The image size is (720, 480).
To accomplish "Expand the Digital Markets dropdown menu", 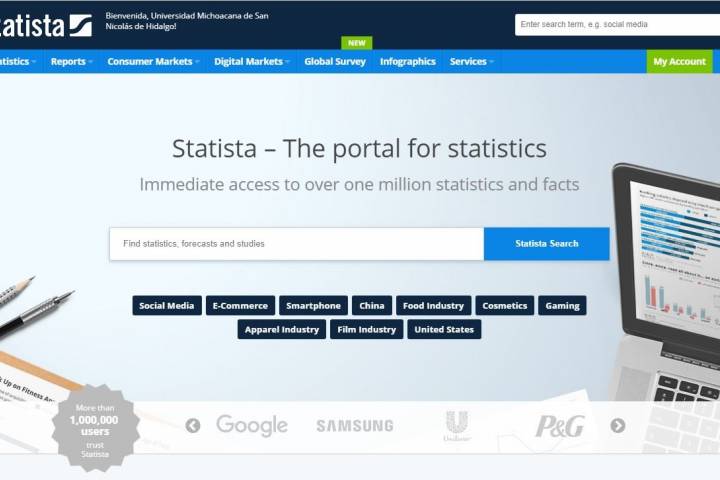I will (x=252, y=62).
